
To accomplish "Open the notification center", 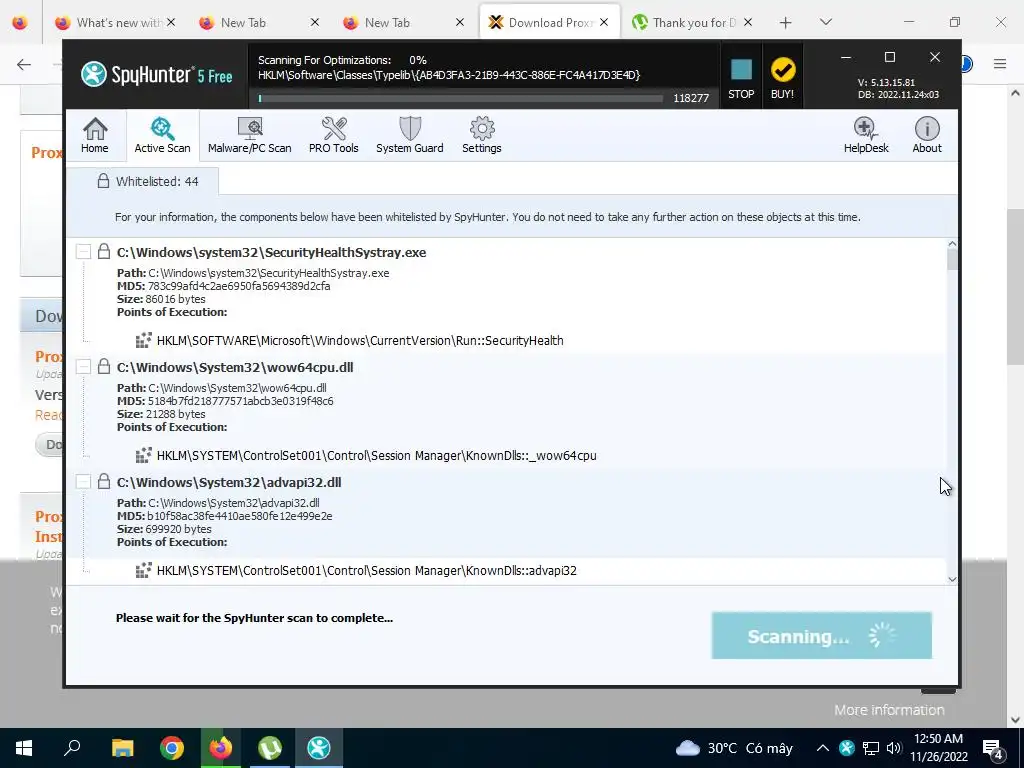I will tap(994, 748).
